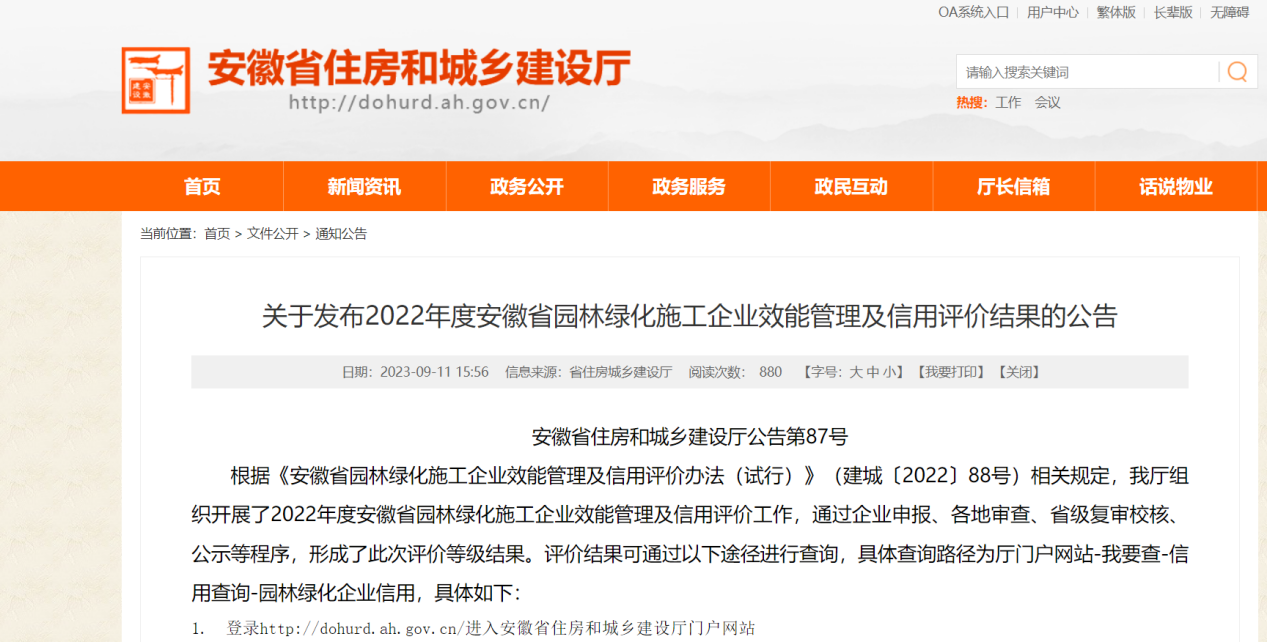Open the 话说物业 navigation item
Screen dimensions: 1267x642
click(1175, 186)
